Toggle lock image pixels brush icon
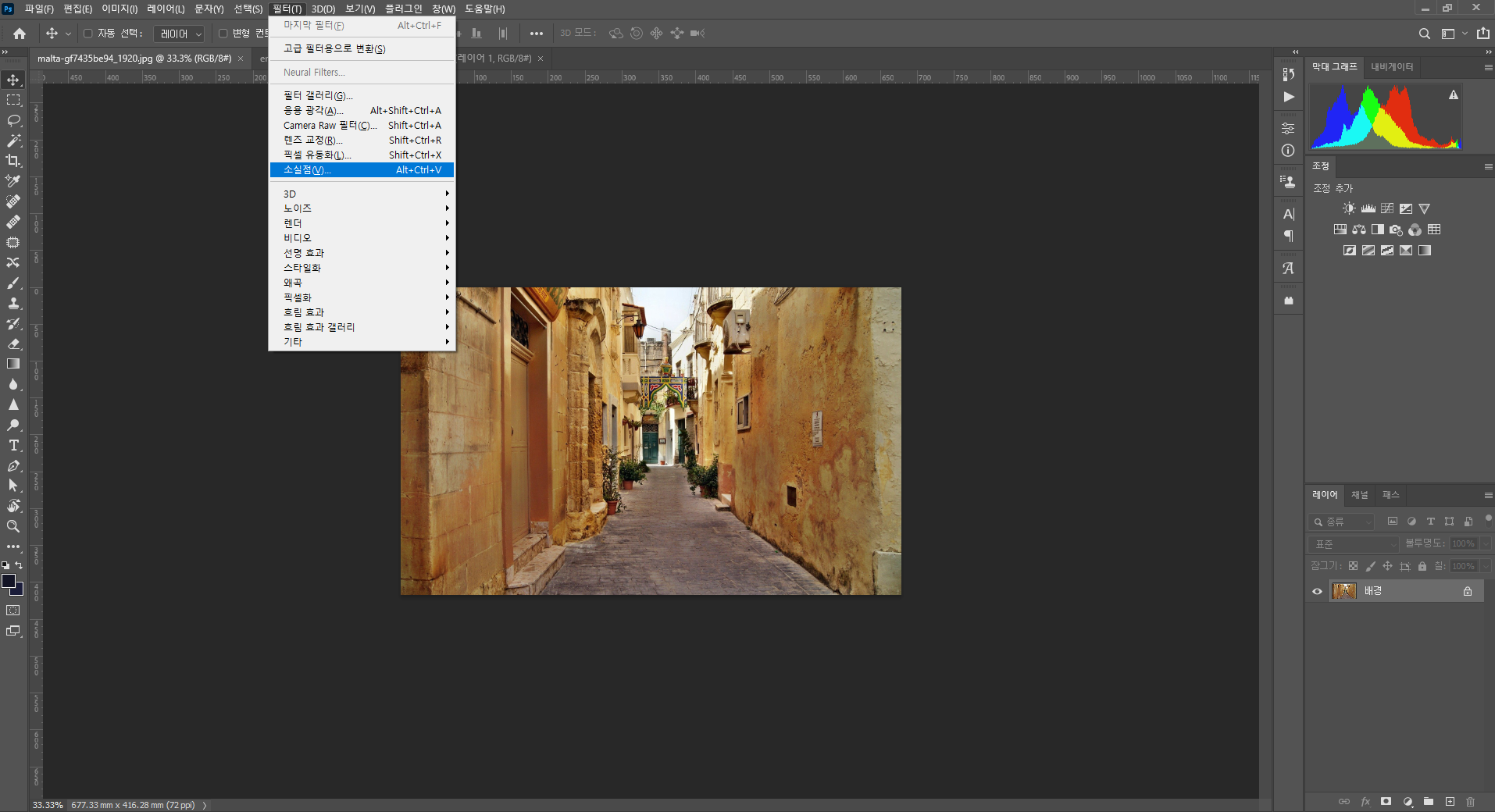The width and height of the screenshot is (1495, 812). click(1370, 566)
